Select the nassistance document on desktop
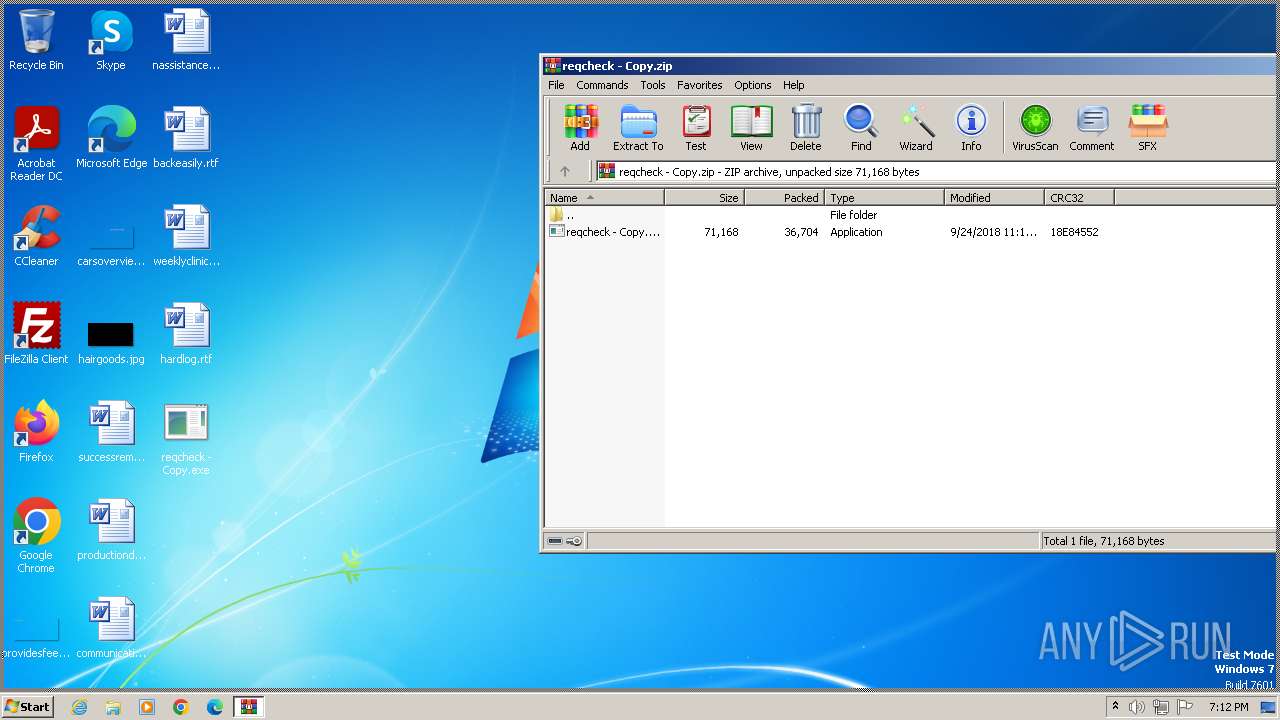The width and height of the screenshot is (1280, 720). pos(186,41)
